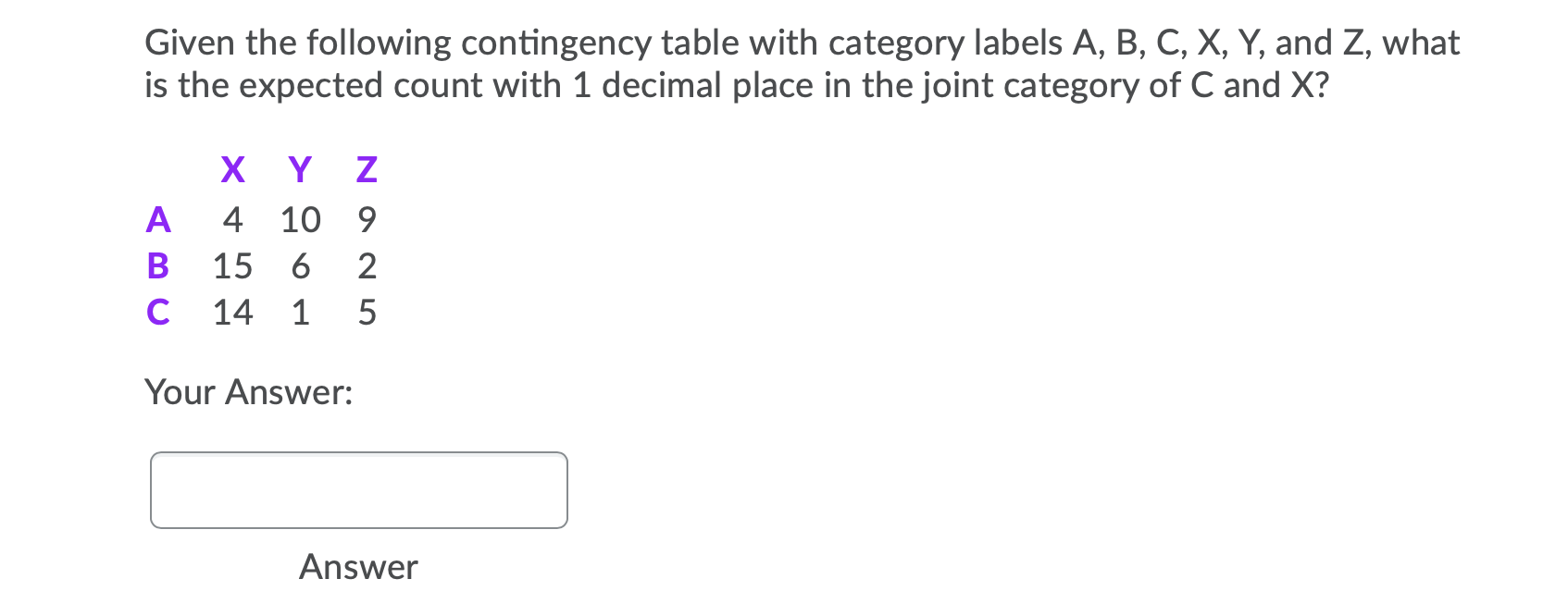This screenshot has height=616, width=1568.
Task: Click inside the answer input box
Action: [359, 489]
